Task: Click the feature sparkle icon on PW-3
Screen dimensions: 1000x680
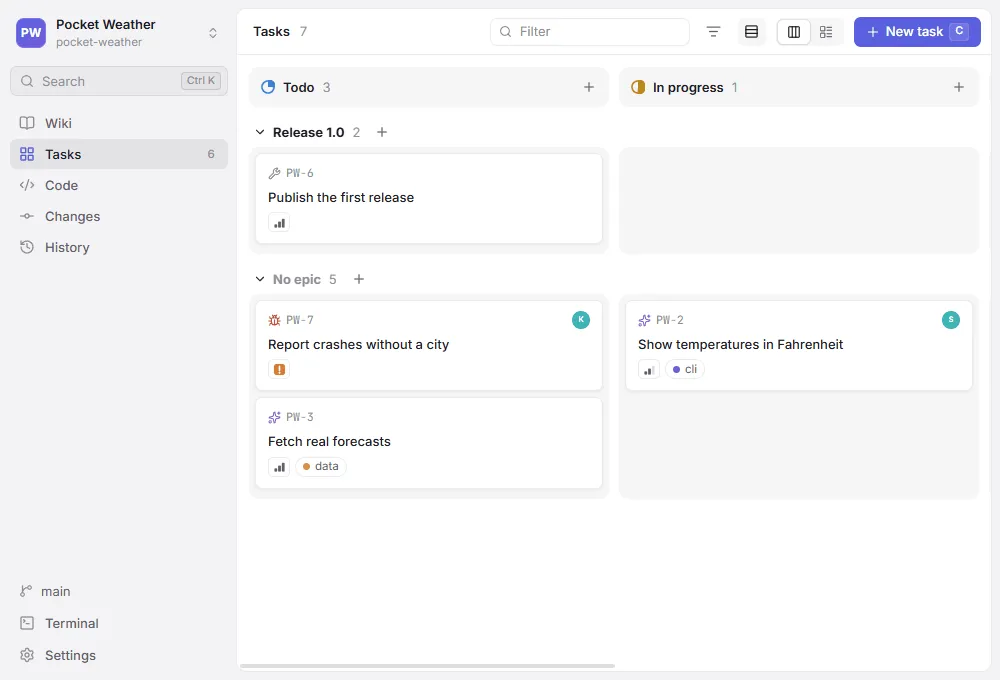Action: [x=274, y=417]
